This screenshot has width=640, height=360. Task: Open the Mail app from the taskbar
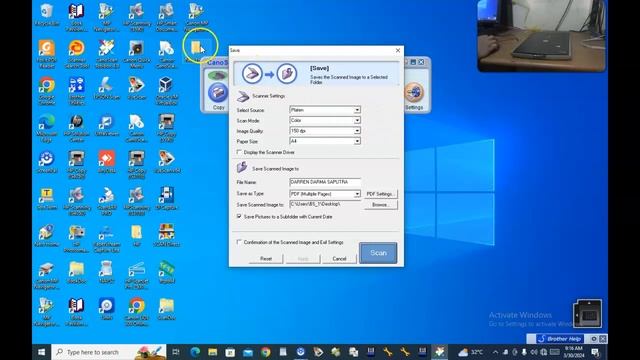[x=248, y=352]
